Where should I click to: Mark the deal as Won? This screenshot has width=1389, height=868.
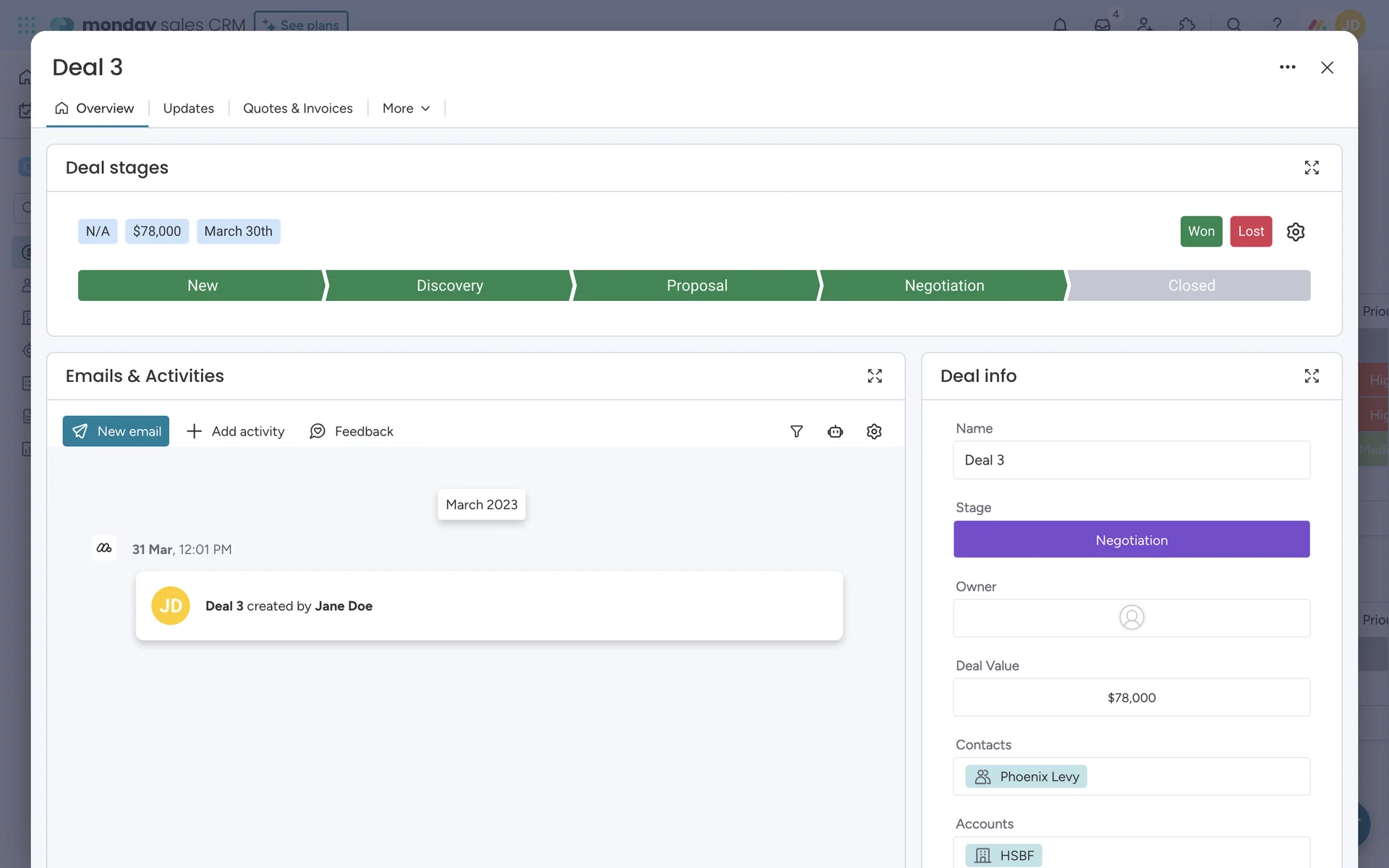coord(1201,231)
